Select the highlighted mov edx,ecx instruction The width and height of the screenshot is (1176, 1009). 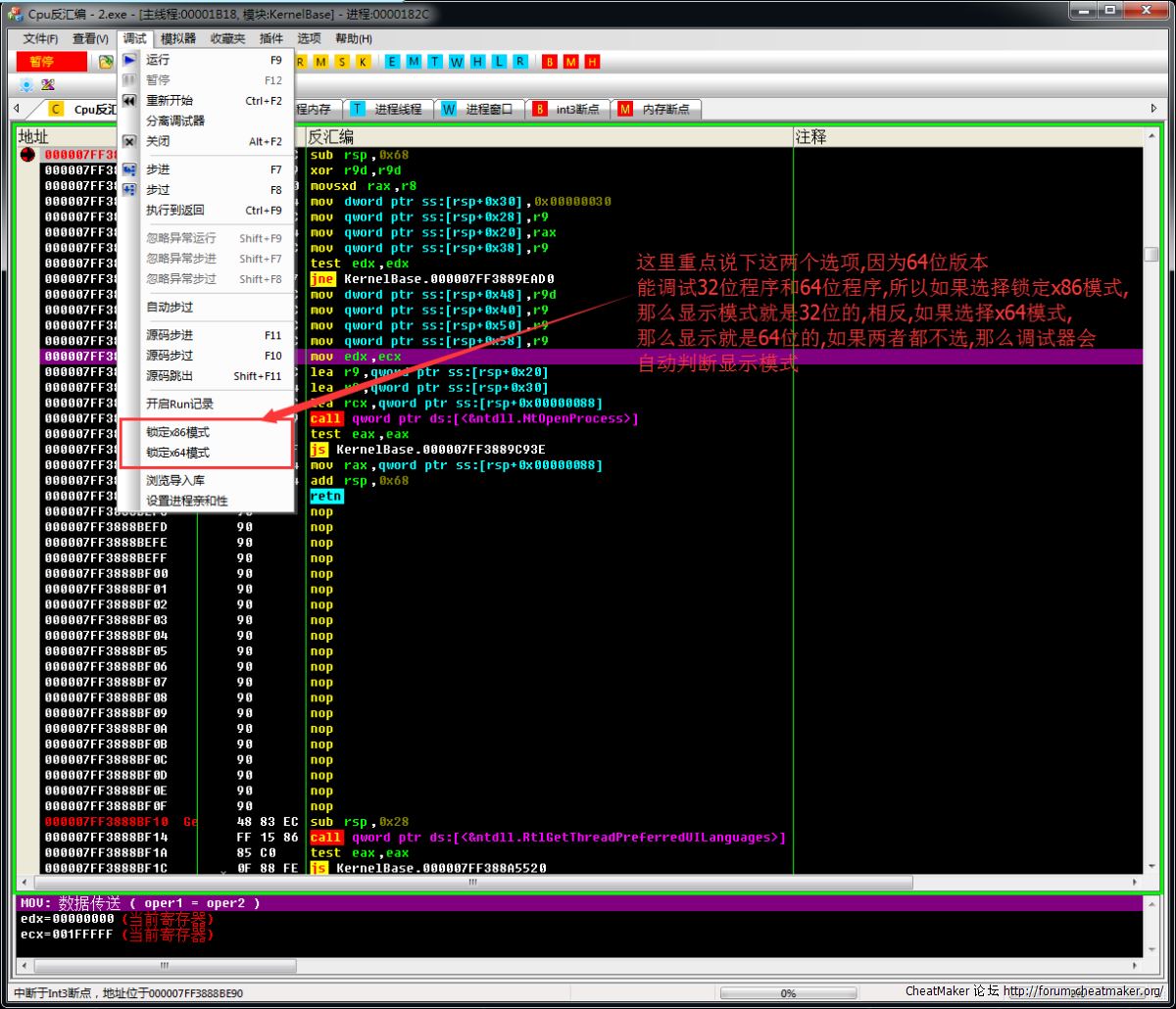coord(356,357)
